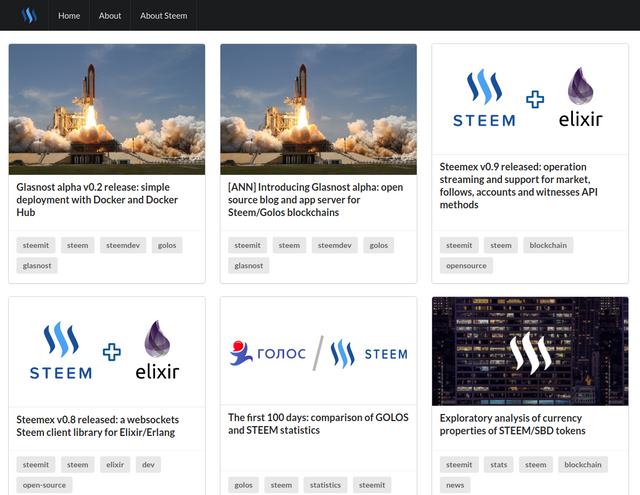Select steem tag on Steemex v0.9 card

[501, 245]
